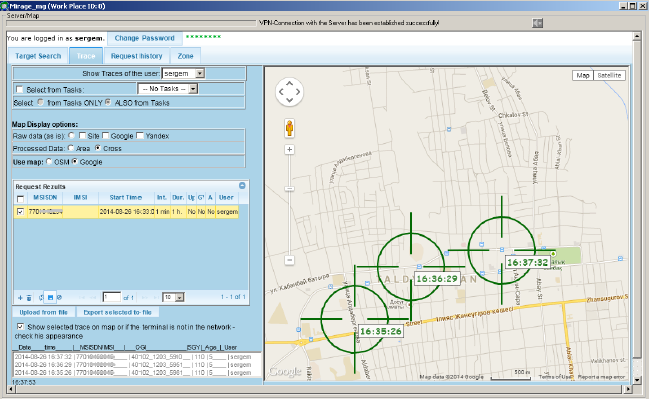The image size is (649, 399).
Task: Select 'ALSO from Tasks' radio button
Action: tap(108, 102)
